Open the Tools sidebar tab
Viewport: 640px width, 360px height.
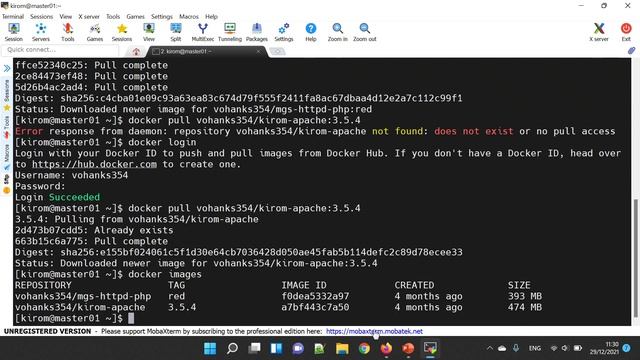pyautogui.click(x=7, y=127)
